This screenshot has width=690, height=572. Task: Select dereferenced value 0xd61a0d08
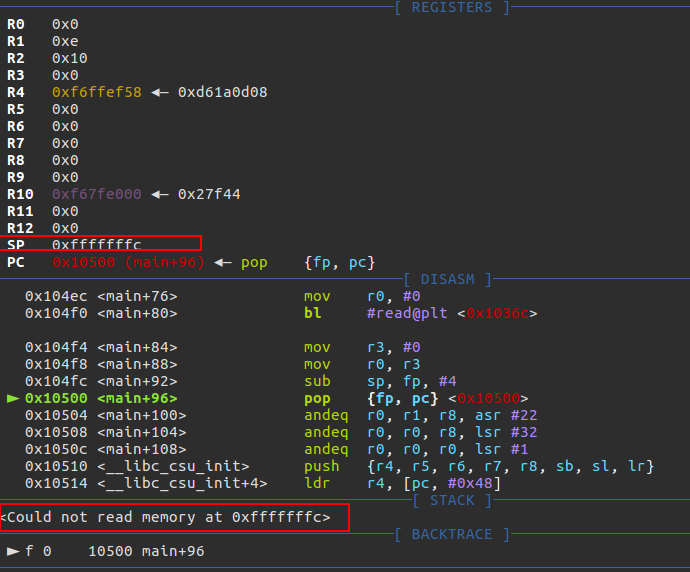pyautogui.click(x=223, y=92)
